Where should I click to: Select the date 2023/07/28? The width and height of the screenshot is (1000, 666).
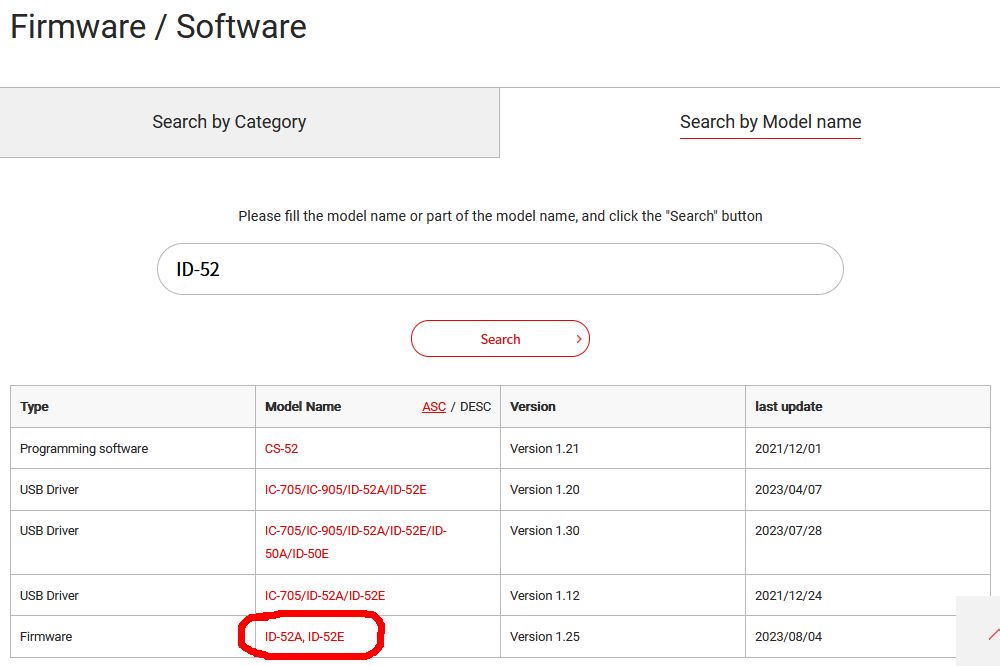pos(788,531)
